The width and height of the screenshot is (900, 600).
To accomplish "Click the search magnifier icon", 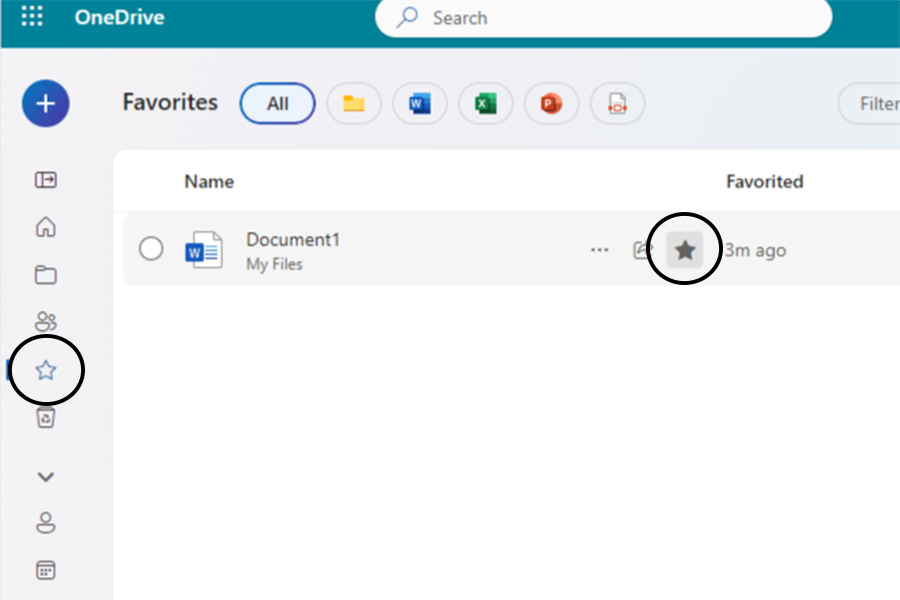I will click(x=407, y=17).
